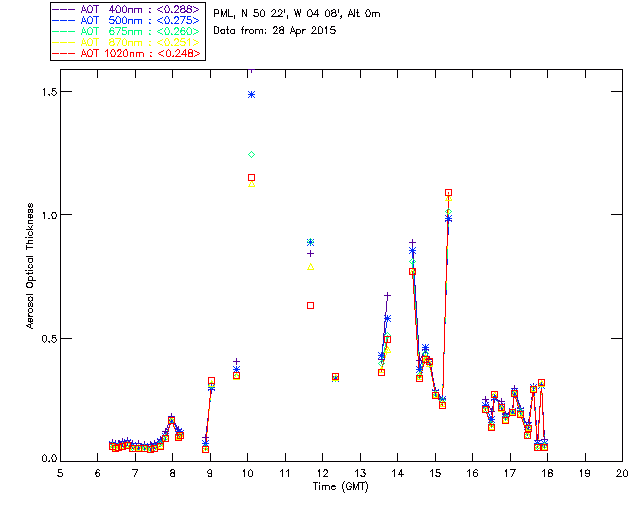Click the 'Data from: 28 Apr 2015' text
640x512 pixels.
(x=273, y=31)
